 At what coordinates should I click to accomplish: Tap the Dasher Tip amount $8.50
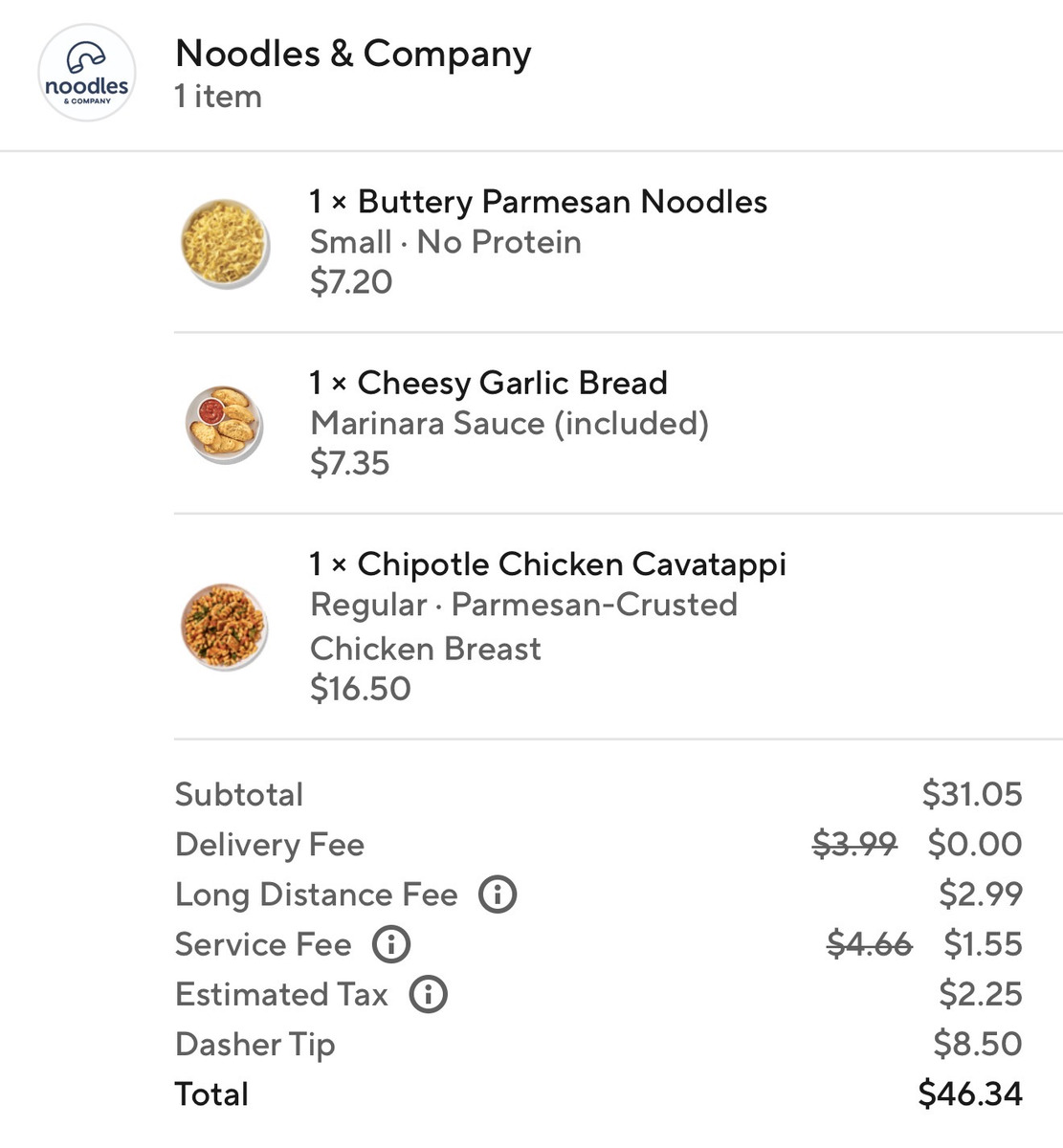[x=977, y=1044]
